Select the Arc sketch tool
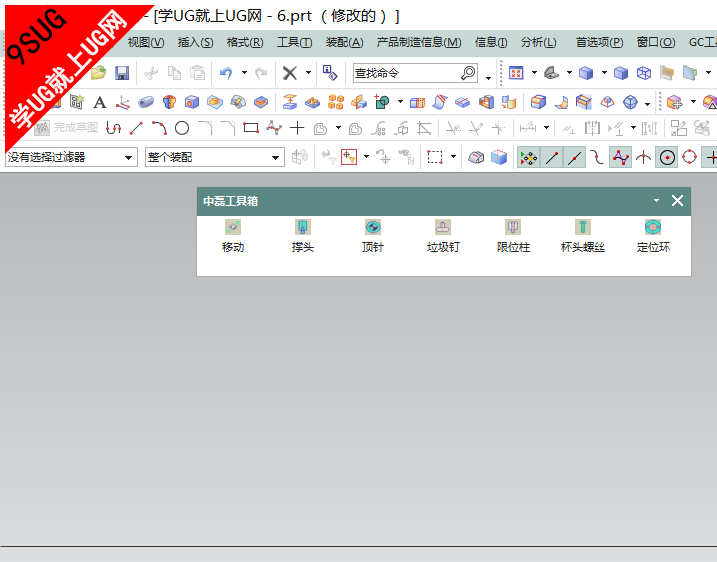The height and width of the screenshot is (562, 717). click(159, 128)
